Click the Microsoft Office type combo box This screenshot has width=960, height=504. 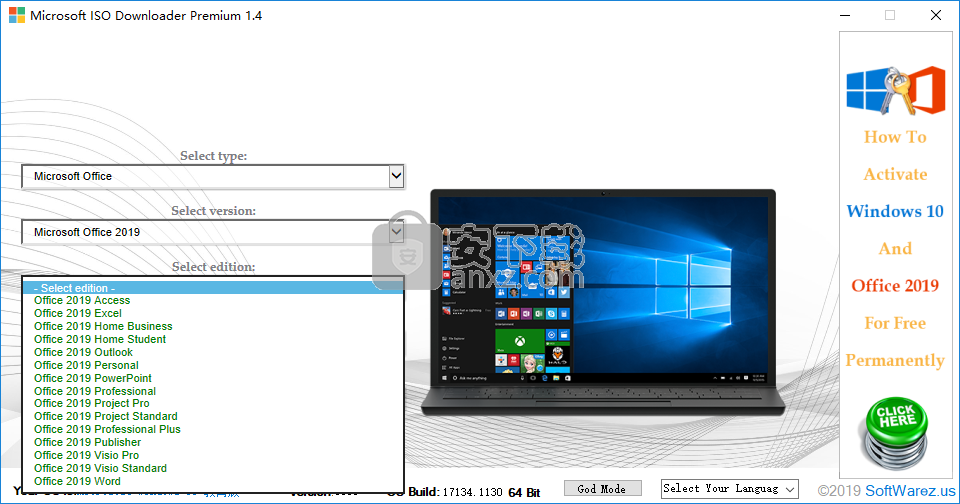(212, 176)
